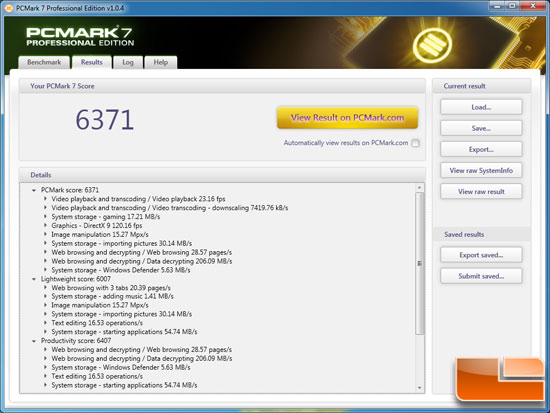The image size is (550, 413).
Task: Select the large 6371 score text
Action: click(x=105, y=120)
